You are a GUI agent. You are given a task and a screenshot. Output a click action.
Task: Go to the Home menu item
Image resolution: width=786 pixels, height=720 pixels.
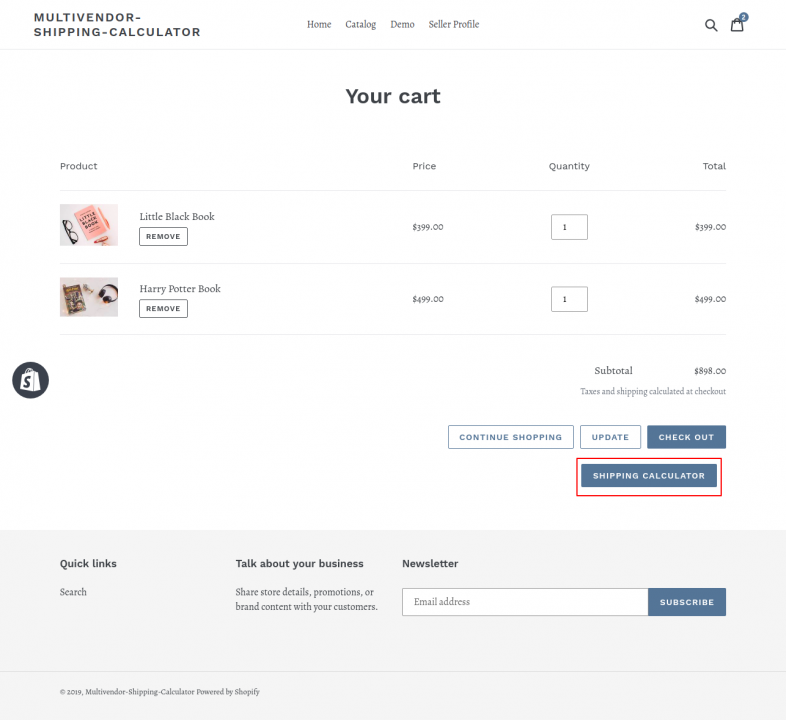coord(319,24)
